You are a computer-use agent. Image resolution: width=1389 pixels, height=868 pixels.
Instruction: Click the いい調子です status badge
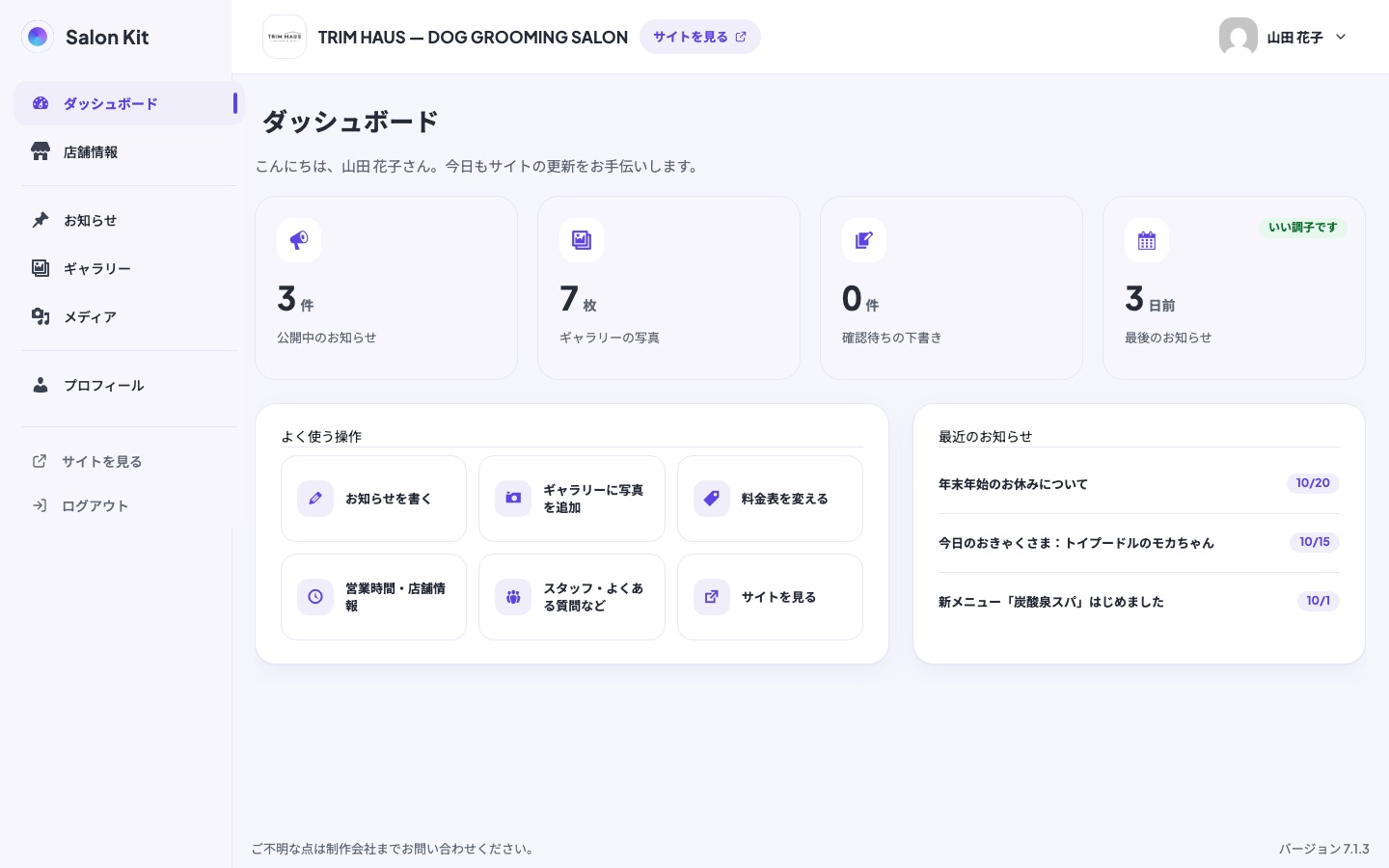(1303, 228)
